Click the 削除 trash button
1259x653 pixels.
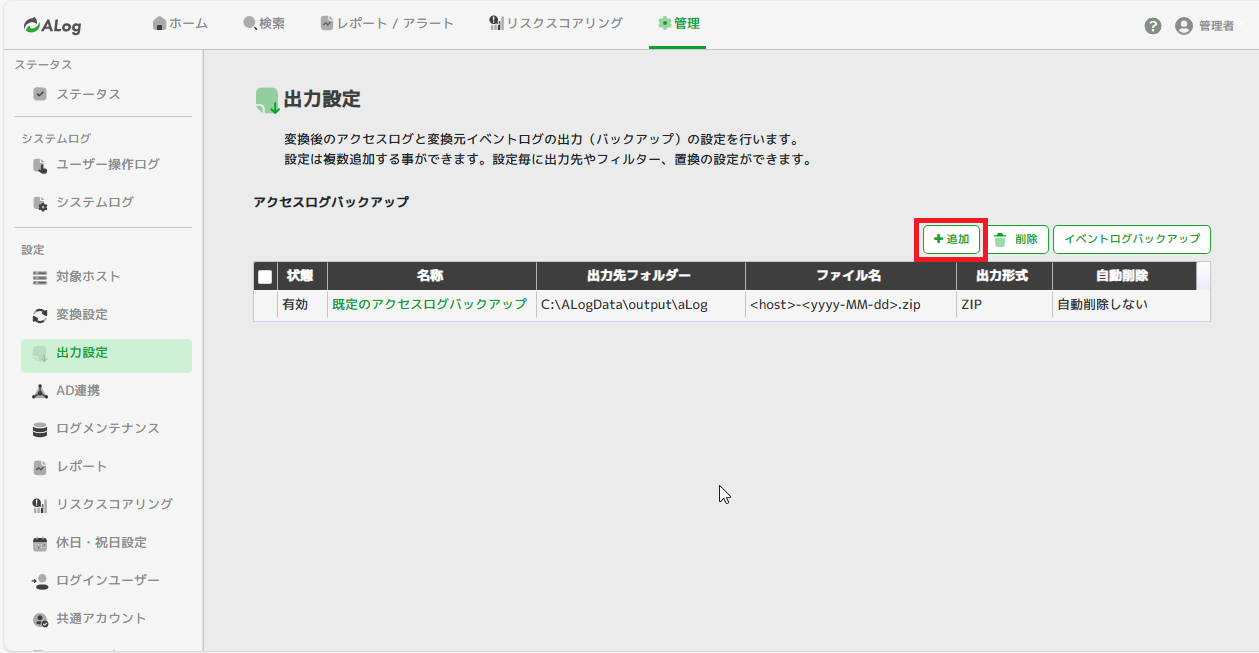point(1017,240)
